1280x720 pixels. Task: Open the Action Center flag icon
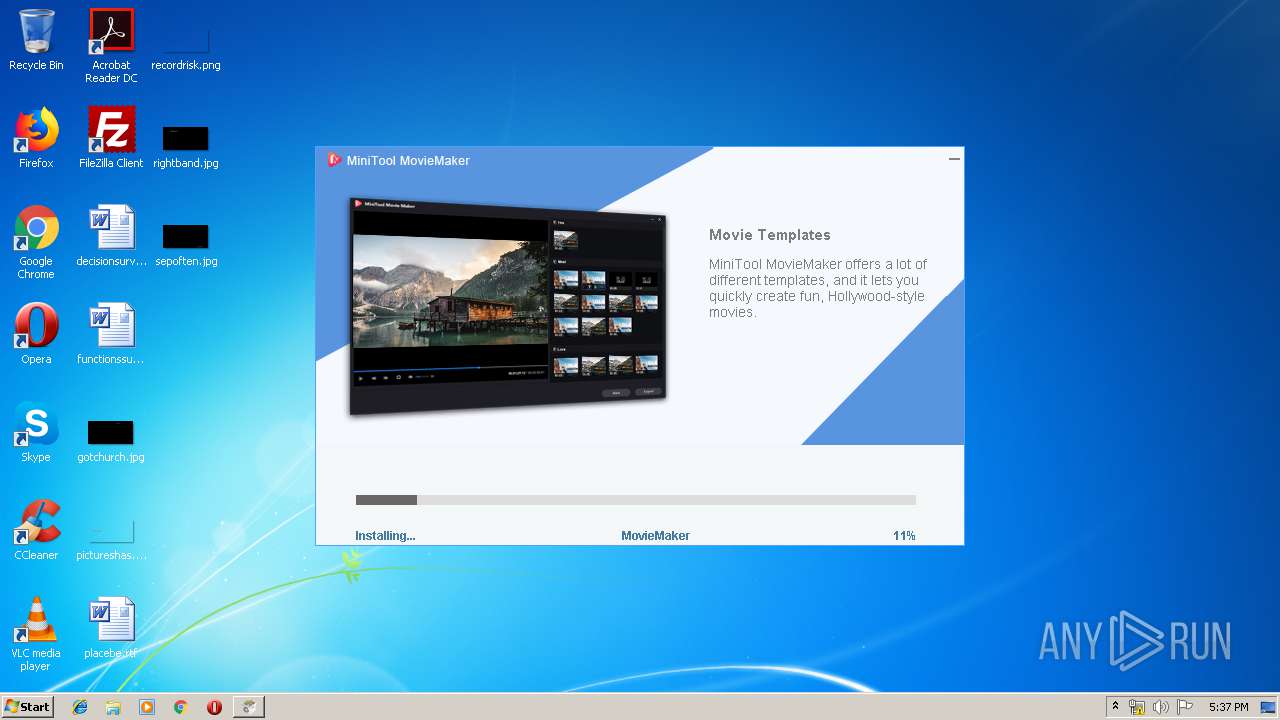[1185, 707]
